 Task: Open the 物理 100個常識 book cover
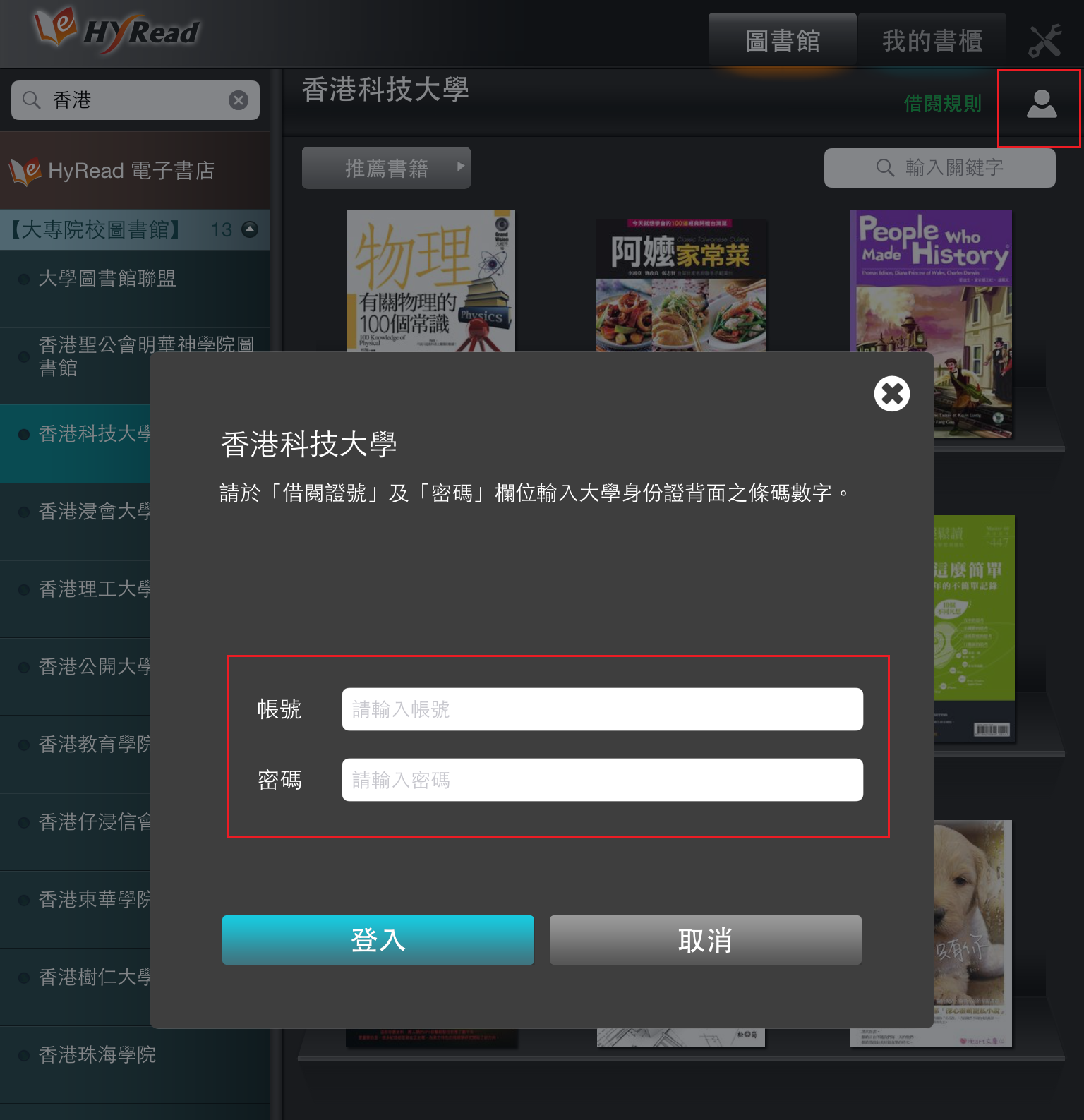coord(430,281)
